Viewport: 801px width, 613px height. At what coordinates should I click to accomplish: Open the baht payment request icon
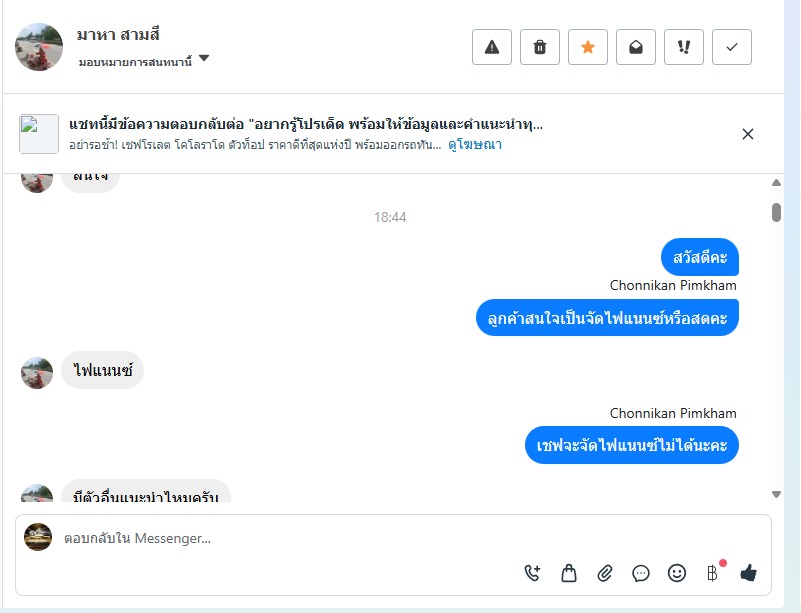pos(713,573)
